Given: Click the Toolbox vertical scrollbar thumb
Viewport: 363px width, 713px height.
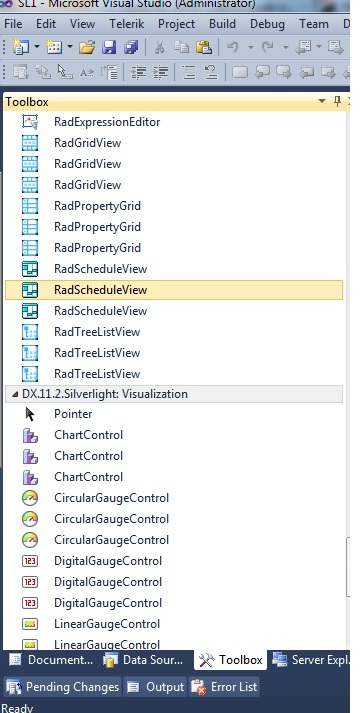Looking at the screenshot, I should click(348, 567).
